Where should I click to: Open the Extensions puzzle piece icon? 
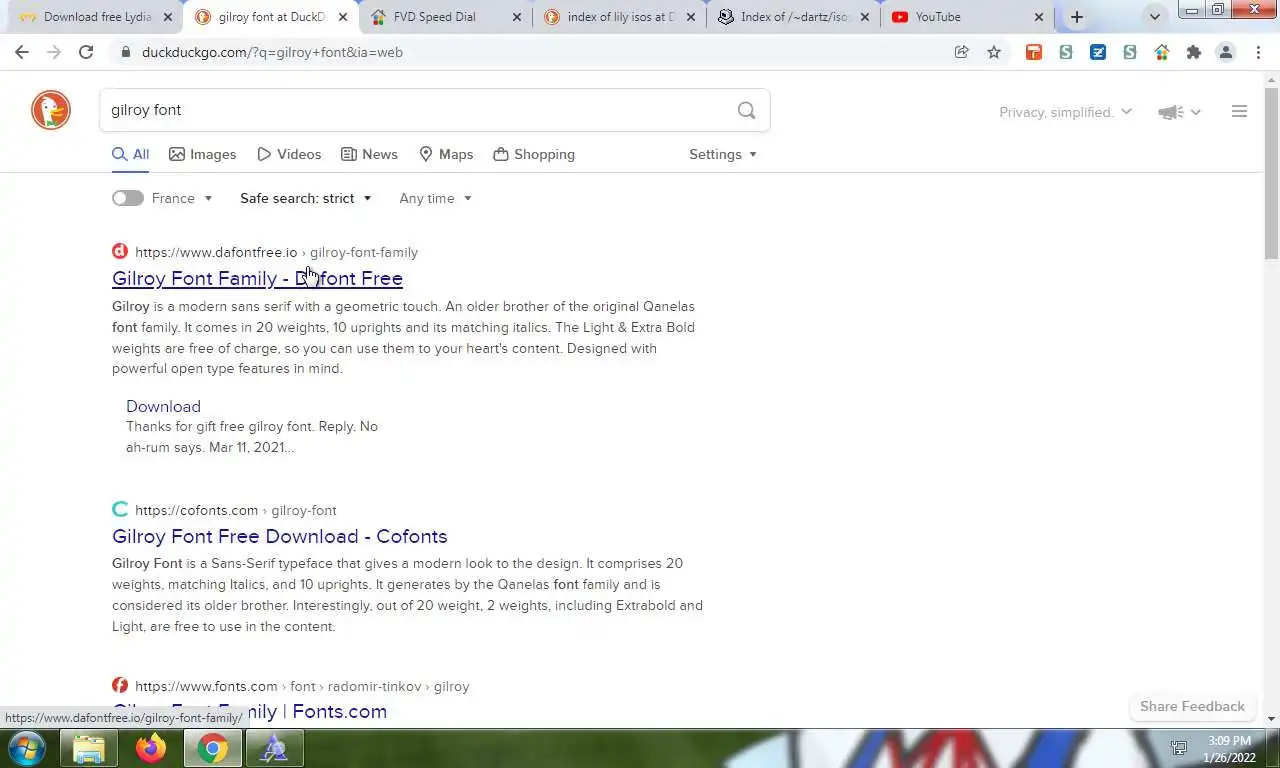click(1194, 52)
